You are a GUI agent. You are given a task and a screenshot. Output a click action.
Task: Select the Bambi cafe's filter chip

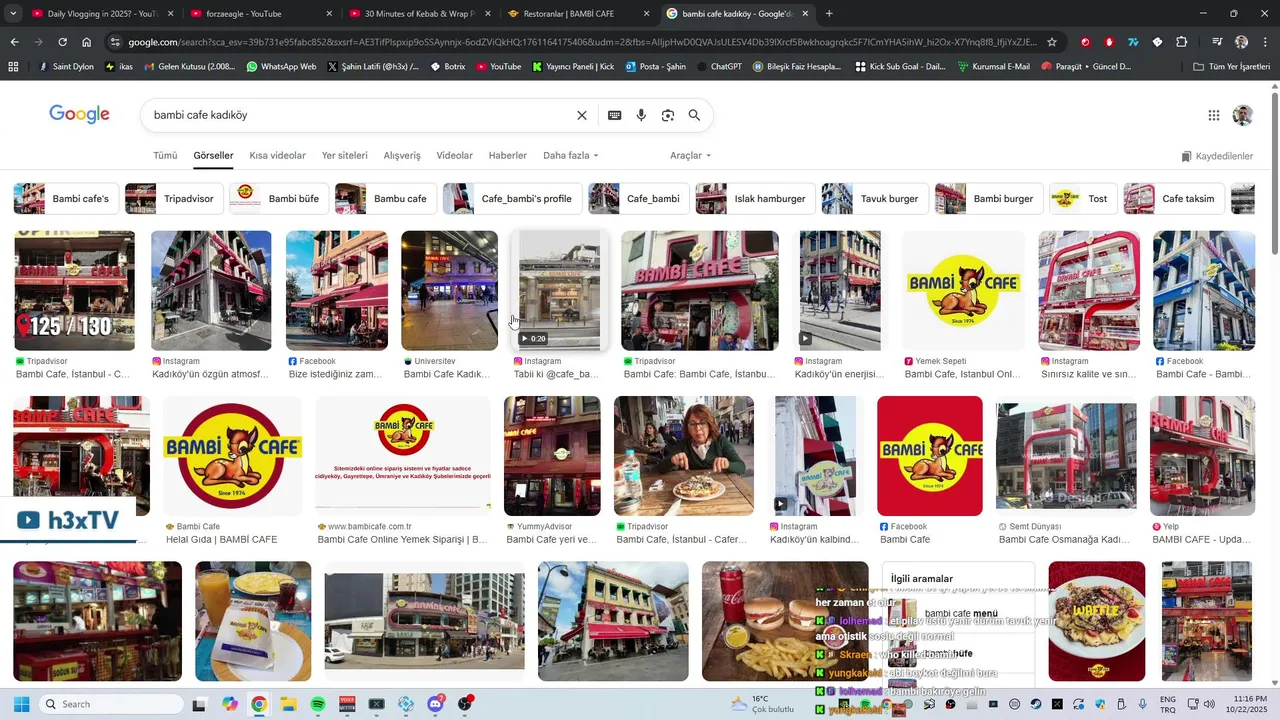pyautogui.click(x=67, y=198)
